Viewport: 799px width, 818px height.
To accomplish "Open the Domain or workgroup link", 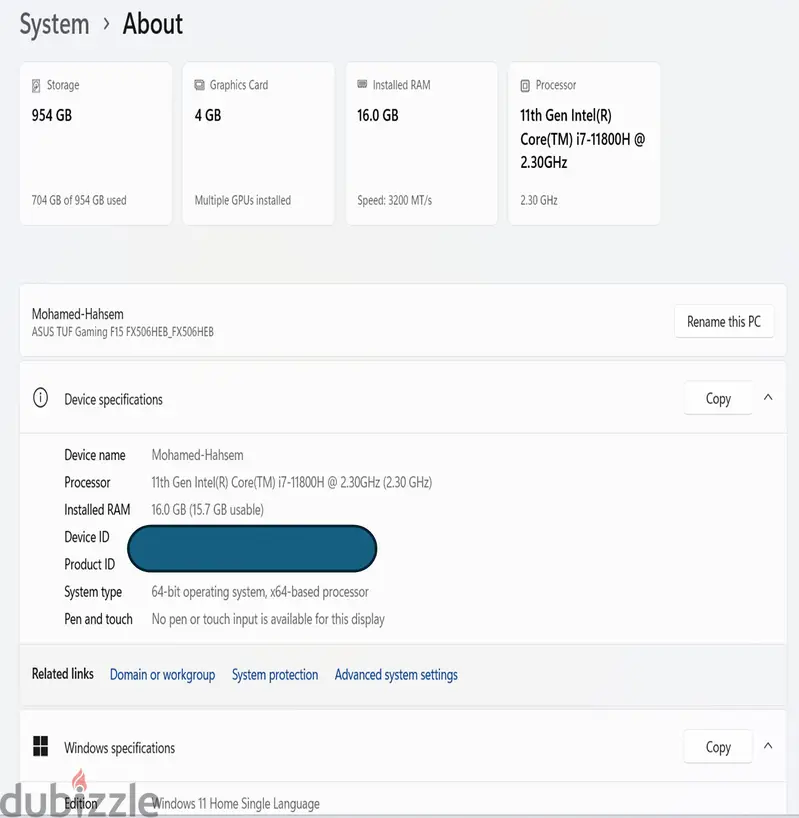I will (162, 675).
